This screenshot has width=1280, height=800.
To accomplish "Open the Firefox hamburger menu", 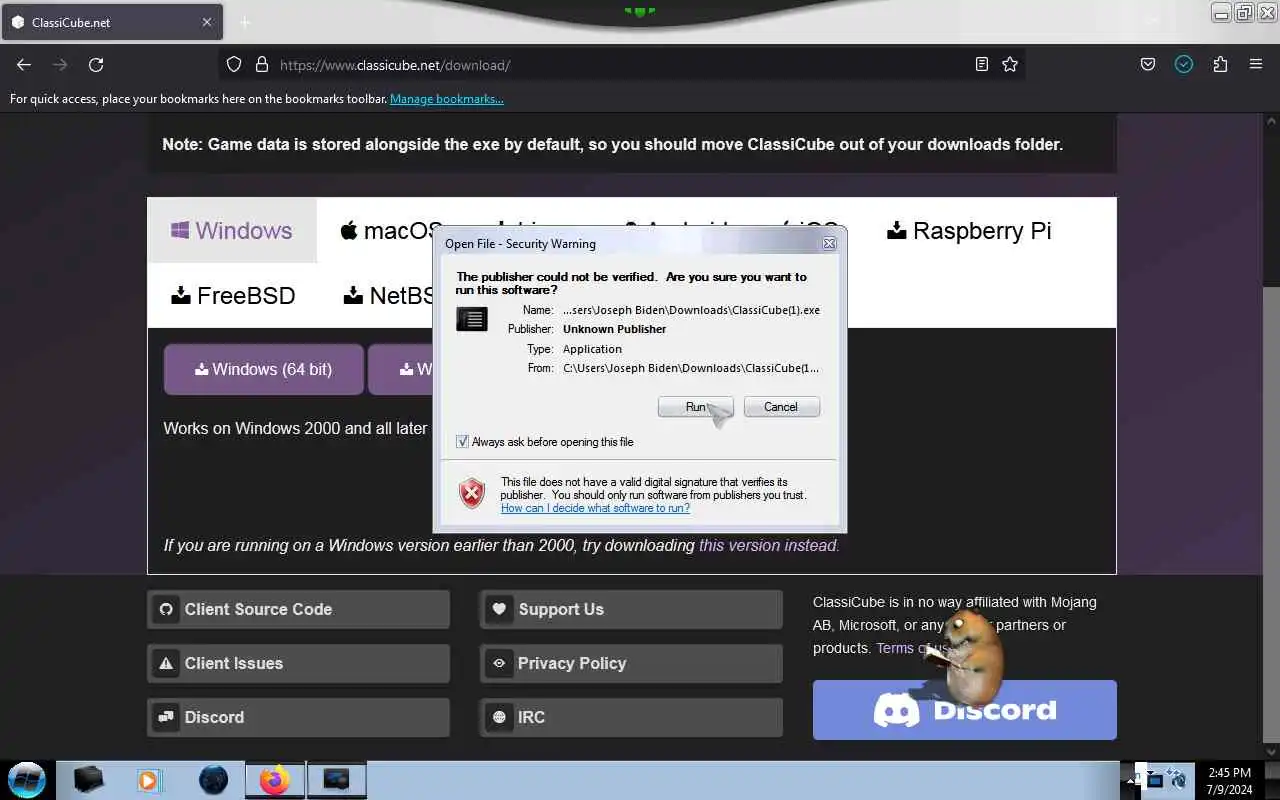I will [x=1256, y=65].
